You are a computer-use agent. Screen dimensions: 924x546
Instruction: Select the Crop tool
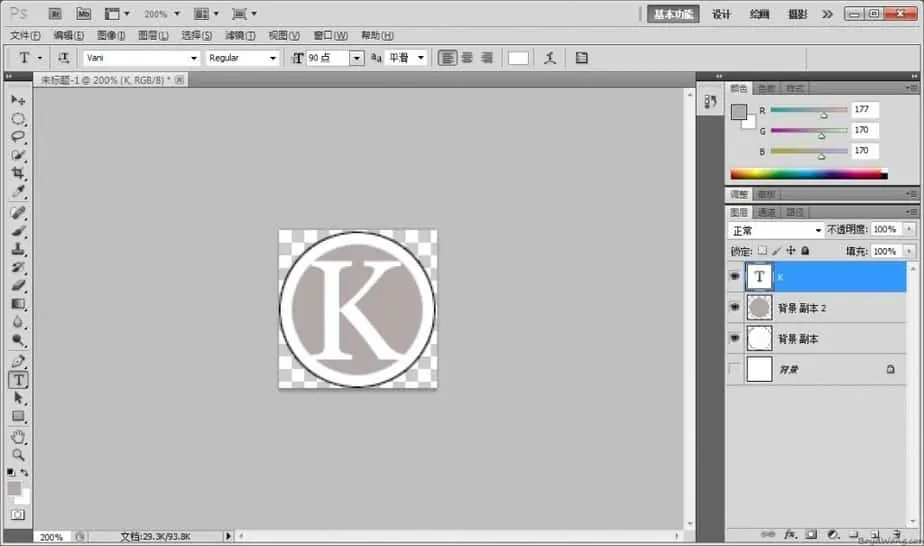pyautogui.click(x=18, y=173)
